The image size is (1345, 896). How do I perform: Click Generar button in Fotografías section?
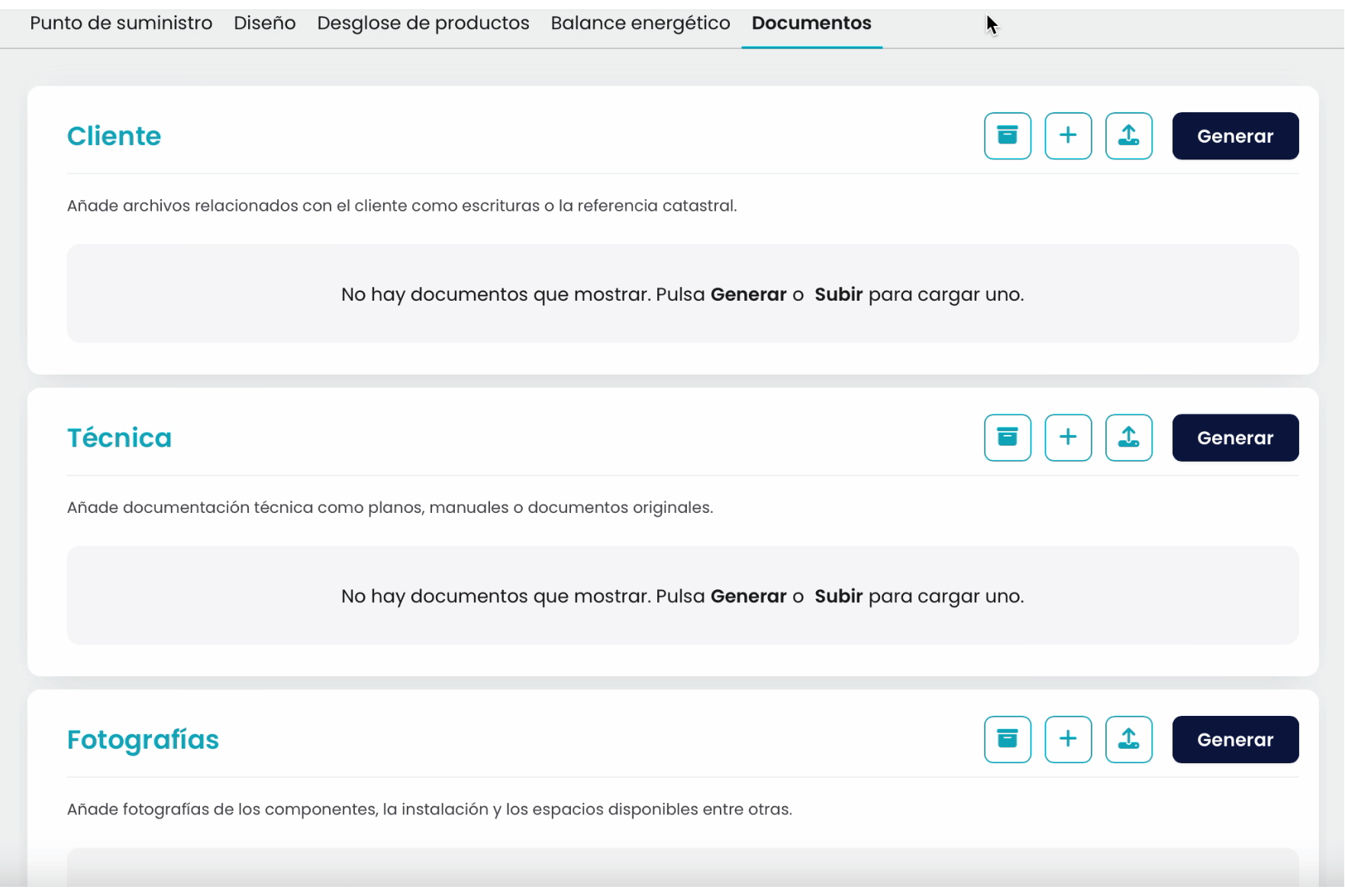click(x=1235, y=740)
